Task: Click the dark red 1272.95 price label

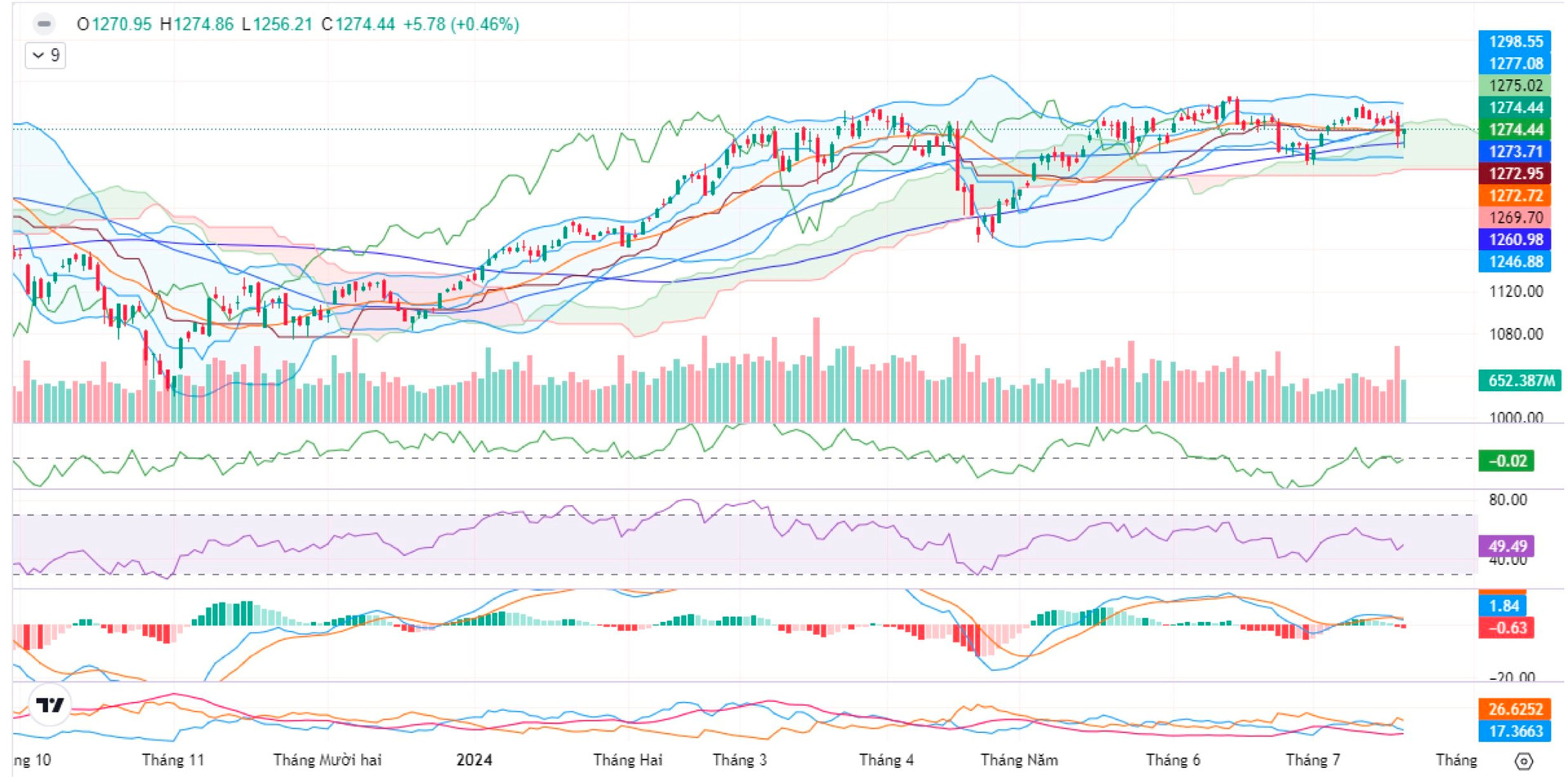Action: (x=1515, y=174)
